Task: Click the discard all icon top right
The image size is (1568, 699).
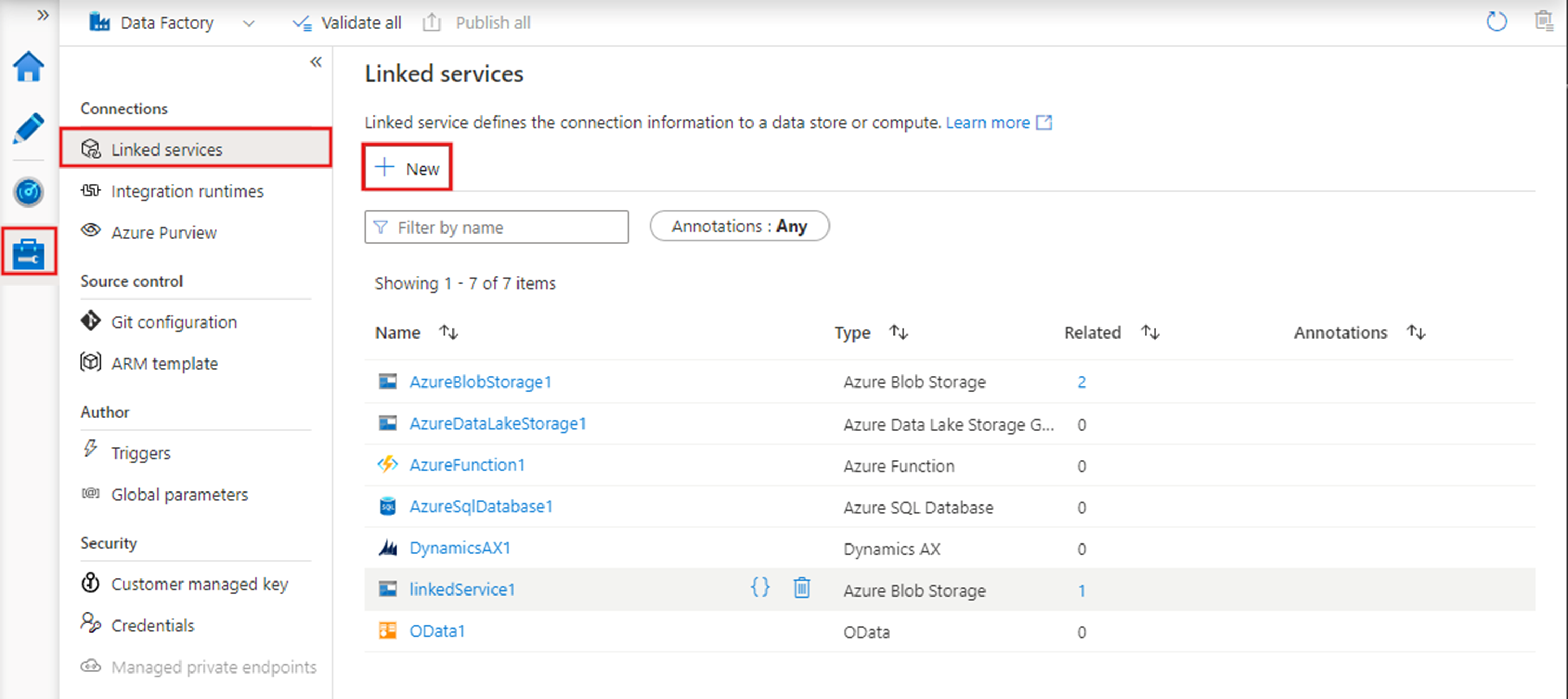Action: click(x=1543, y=21)
